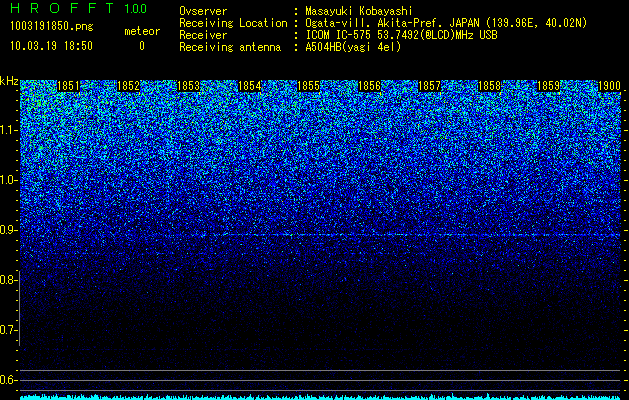Click the 0.6 frequency axis label
This screenshot has height=400, width=629.
click(8, 380)
